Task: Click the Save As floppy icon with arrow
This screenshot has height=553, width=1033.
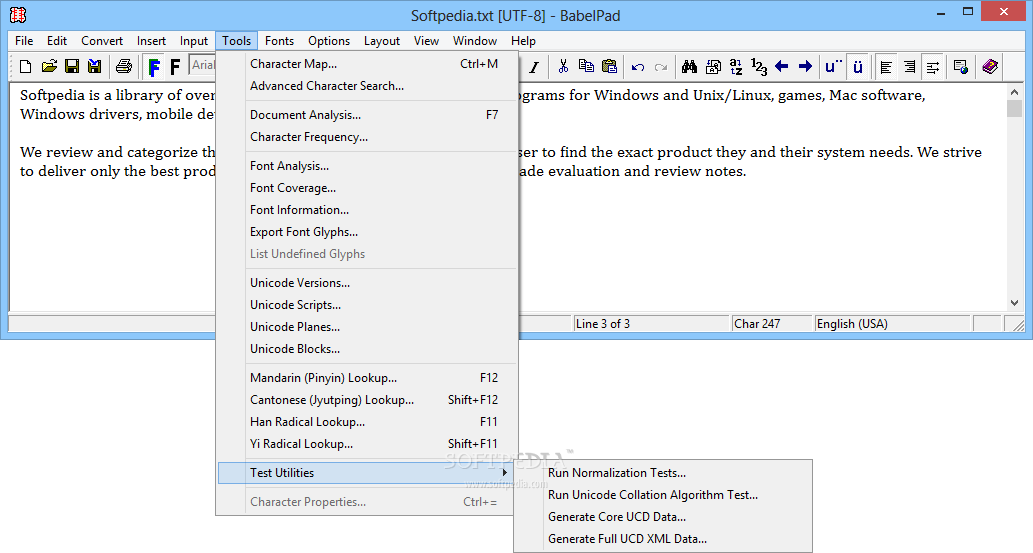Action: [x=95, y=67]
